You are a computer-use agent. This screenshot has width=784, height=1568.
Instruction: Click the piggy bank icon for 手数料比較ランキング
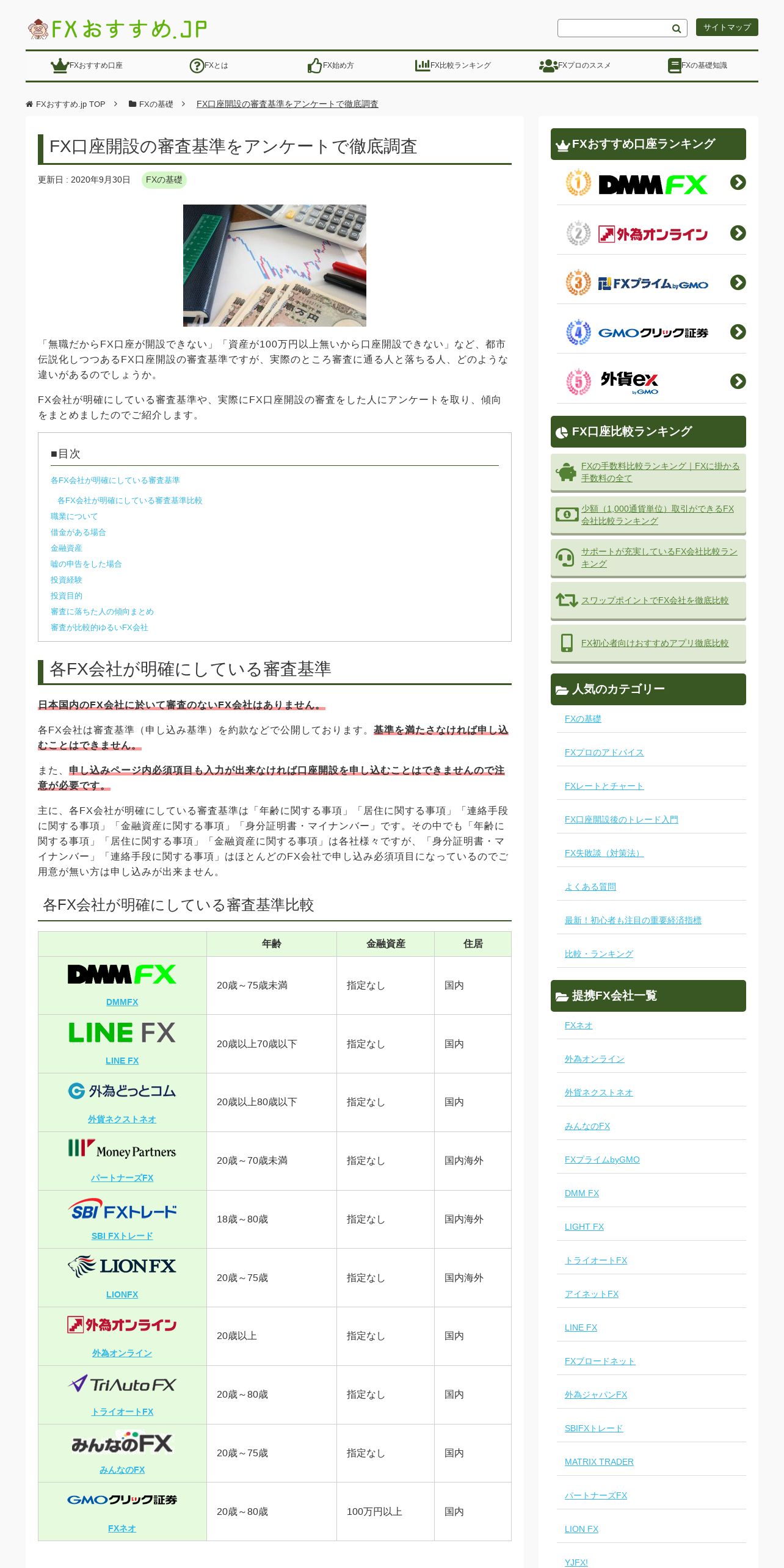coord(566,472)
